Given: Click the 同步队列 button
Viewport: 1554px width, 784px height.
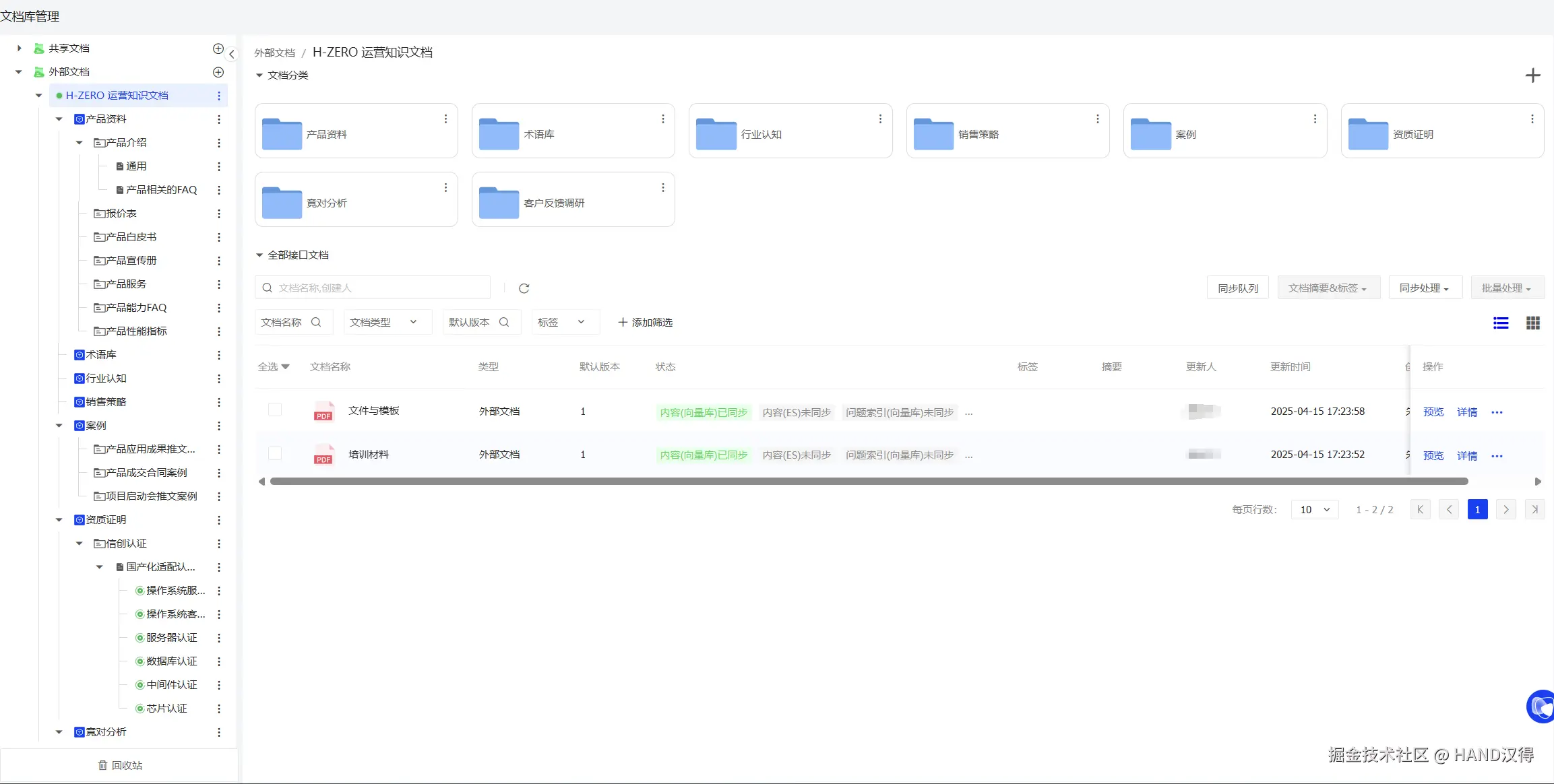Looking at the screenshot, I should pos(1237,288).
